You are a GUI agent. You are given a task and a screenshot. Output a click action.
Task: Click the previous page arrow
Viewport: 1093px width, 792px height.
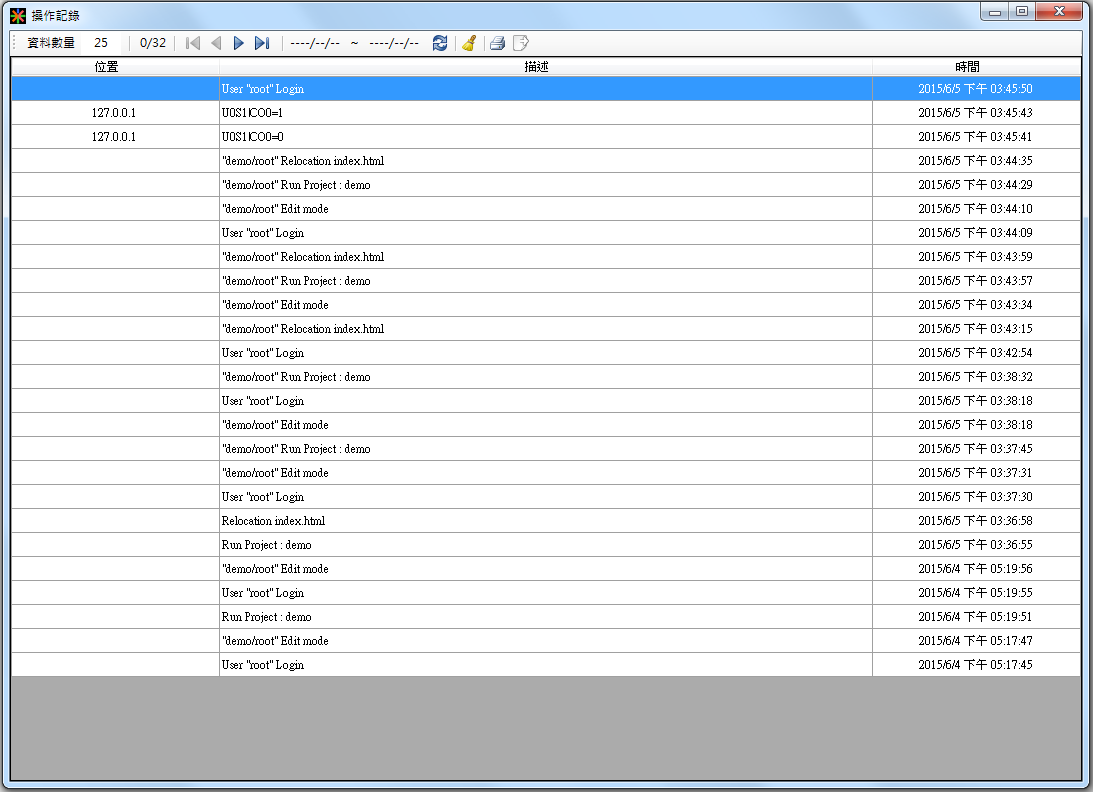pyautogui.click(x=216, y=43)
